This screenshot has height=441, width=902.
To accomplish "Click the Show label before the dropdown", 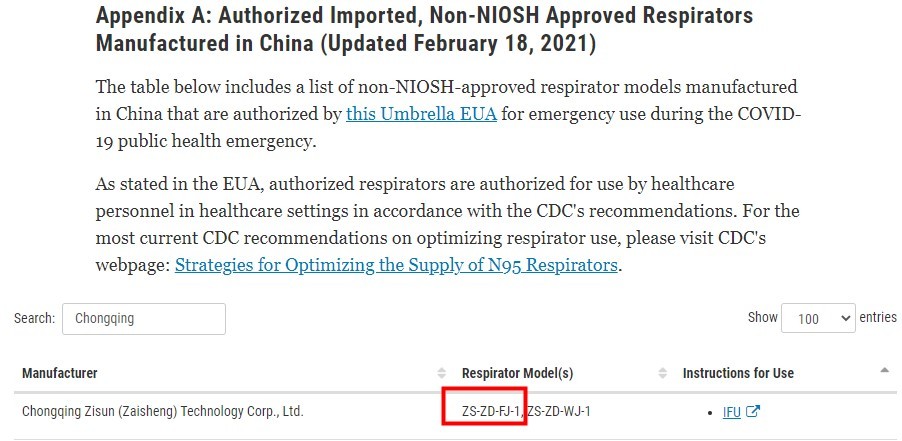I will 763,317.
